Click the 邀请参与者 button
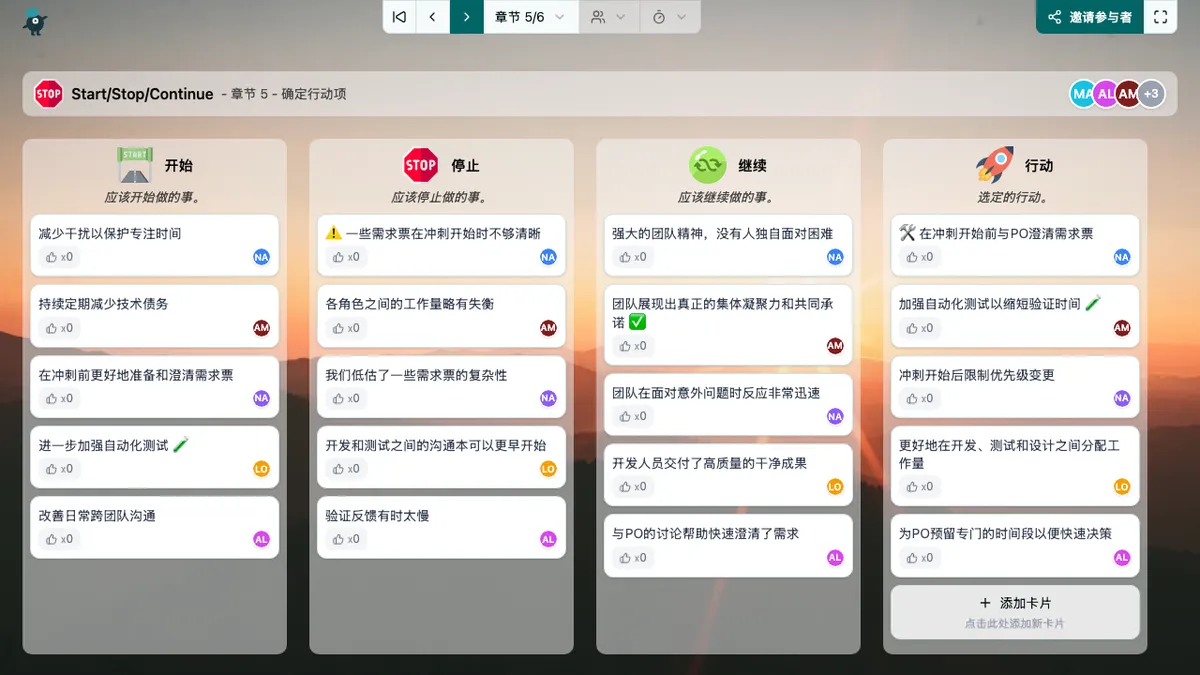The height and width of the screenshot is (675, 1200). (x=1089, y=17)
